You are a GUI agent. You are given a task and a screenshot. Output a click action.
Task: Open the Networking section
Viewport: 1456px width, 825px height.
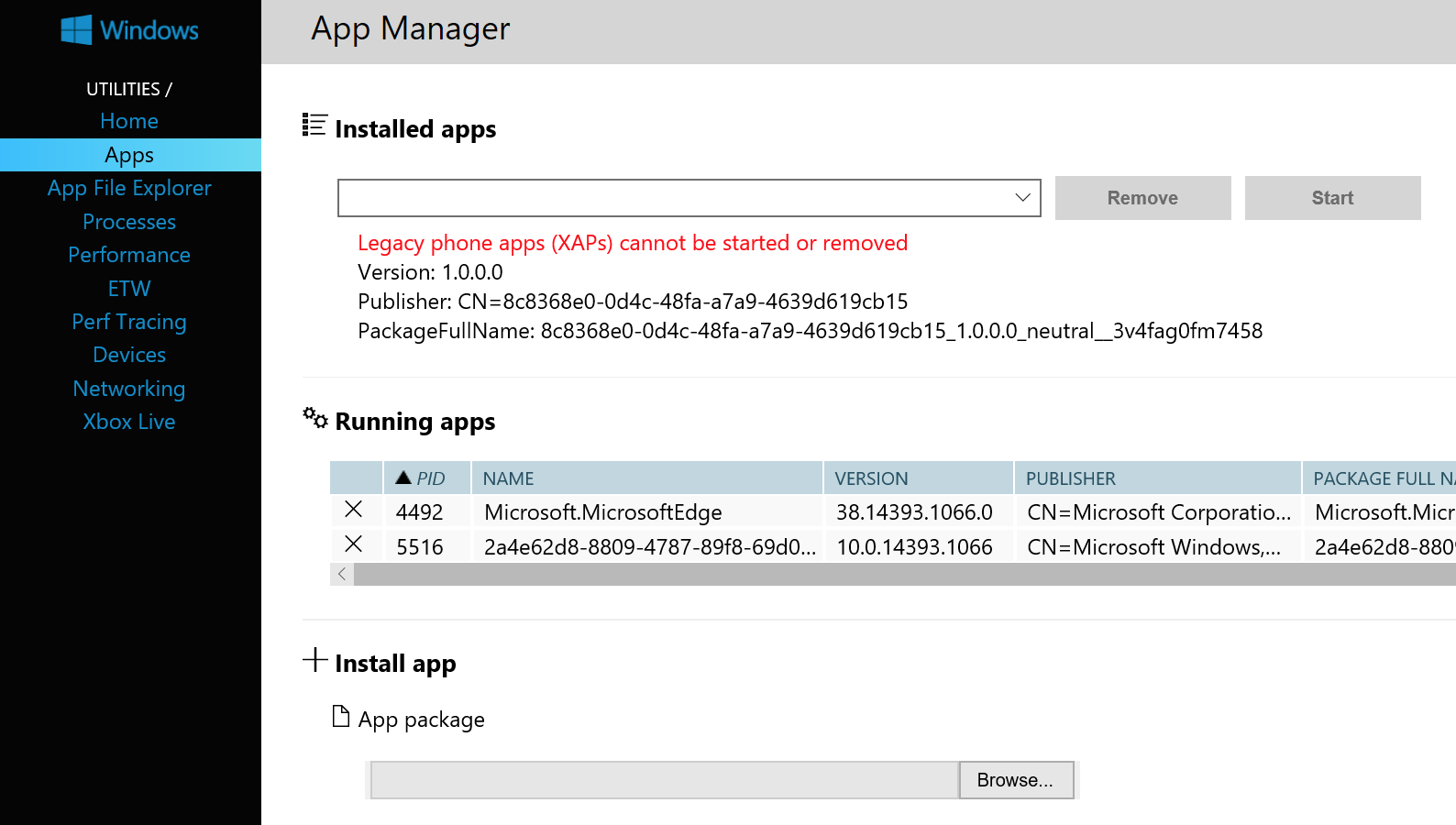click(x=129, y=389)
